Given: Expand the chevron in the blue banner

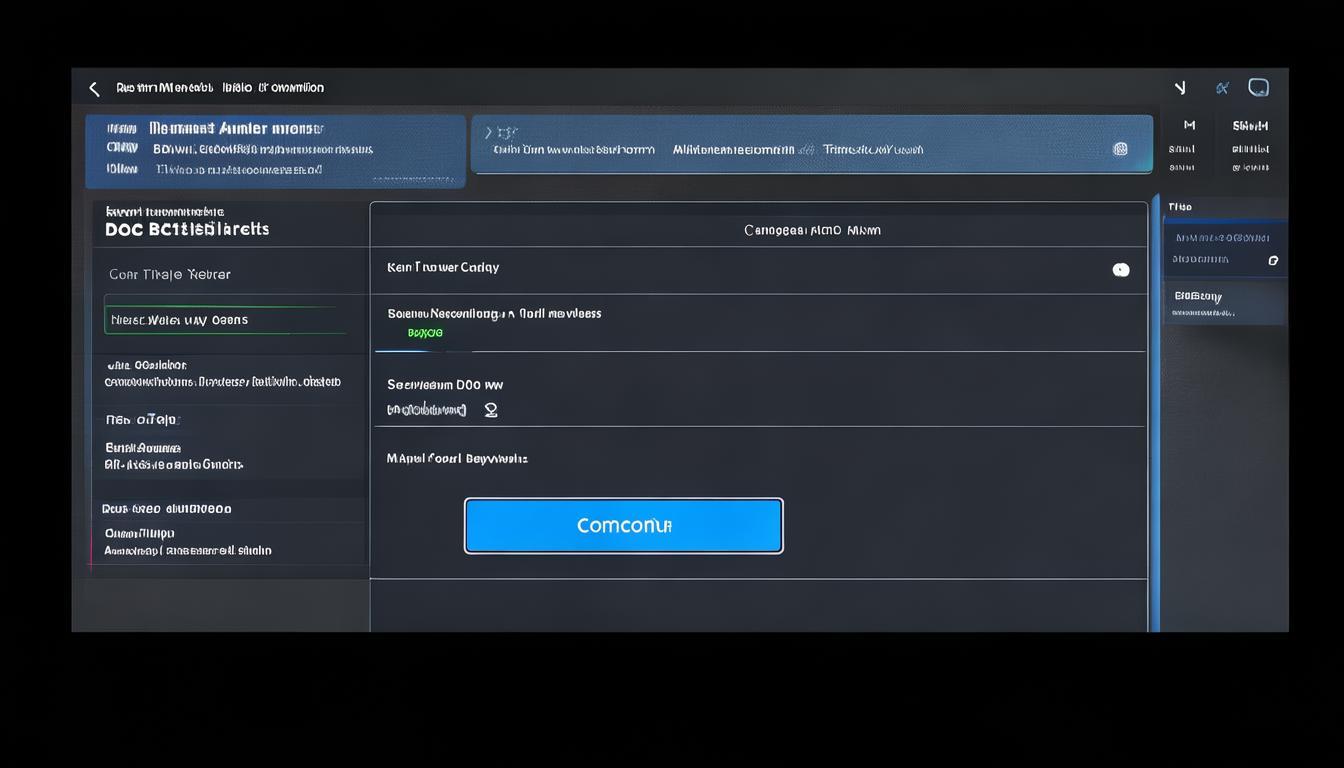Looking at the screenshot, I should tap(488, 132).
